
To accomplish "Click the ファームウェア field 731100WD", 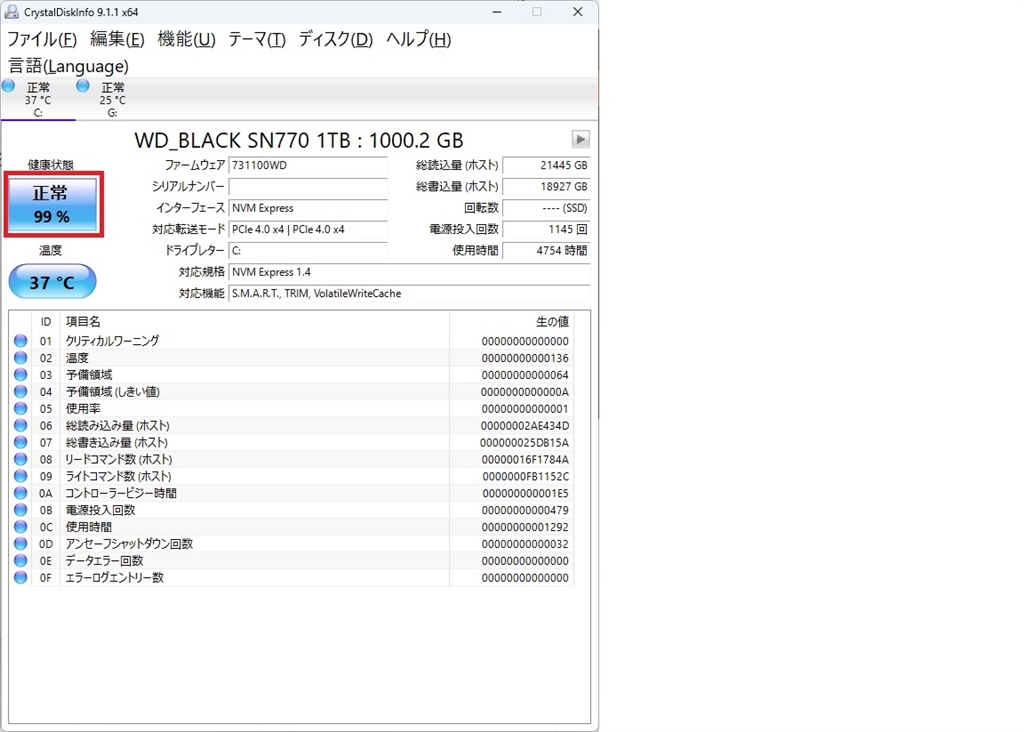I will point(308,165).
